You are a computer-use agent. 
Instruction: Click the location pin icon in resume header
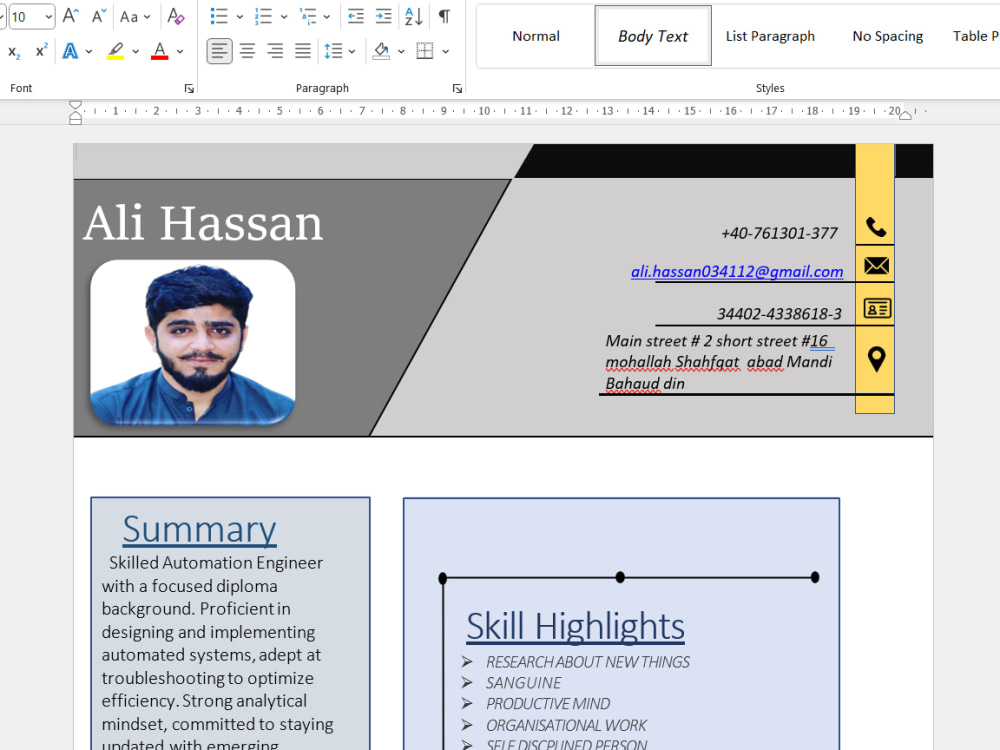tap(875, 356)
